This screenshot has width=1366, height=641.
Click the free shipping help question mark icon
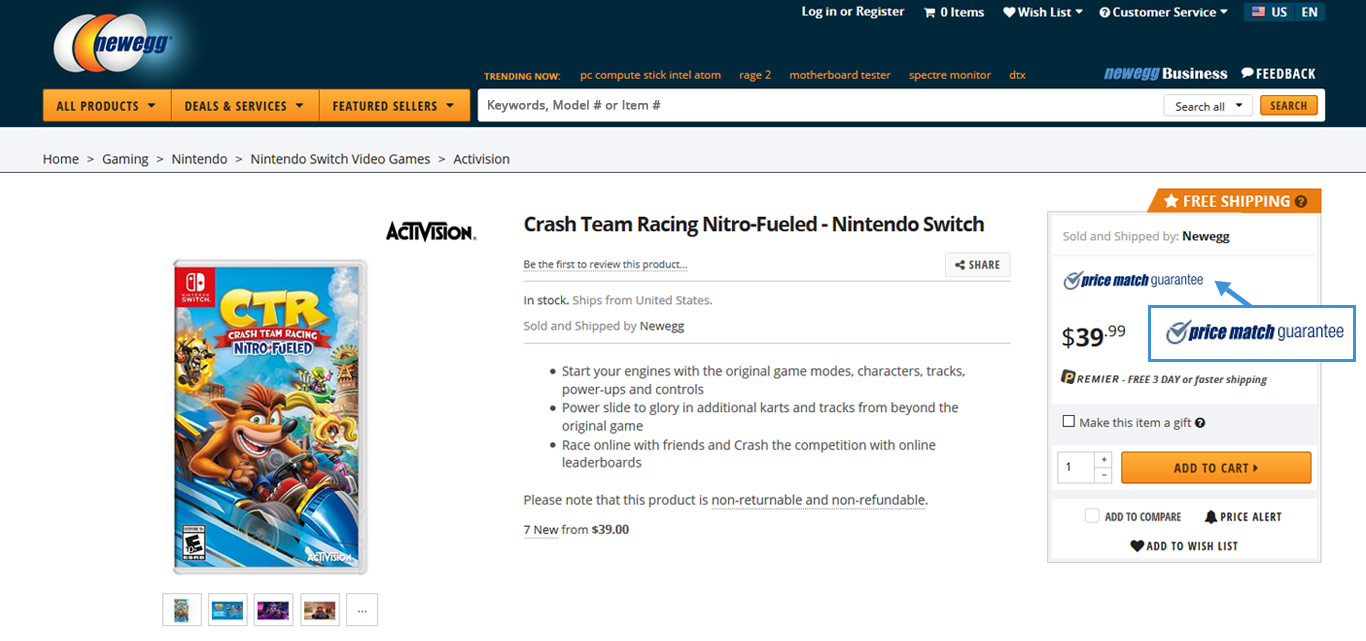[x=1301, y=202]
